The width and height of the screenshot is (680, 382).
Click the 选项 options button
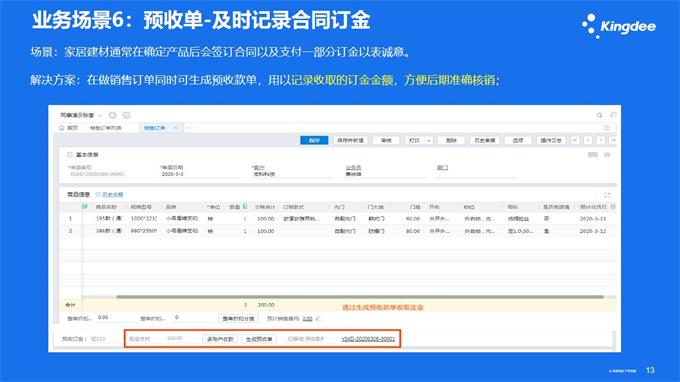point(518,140)
